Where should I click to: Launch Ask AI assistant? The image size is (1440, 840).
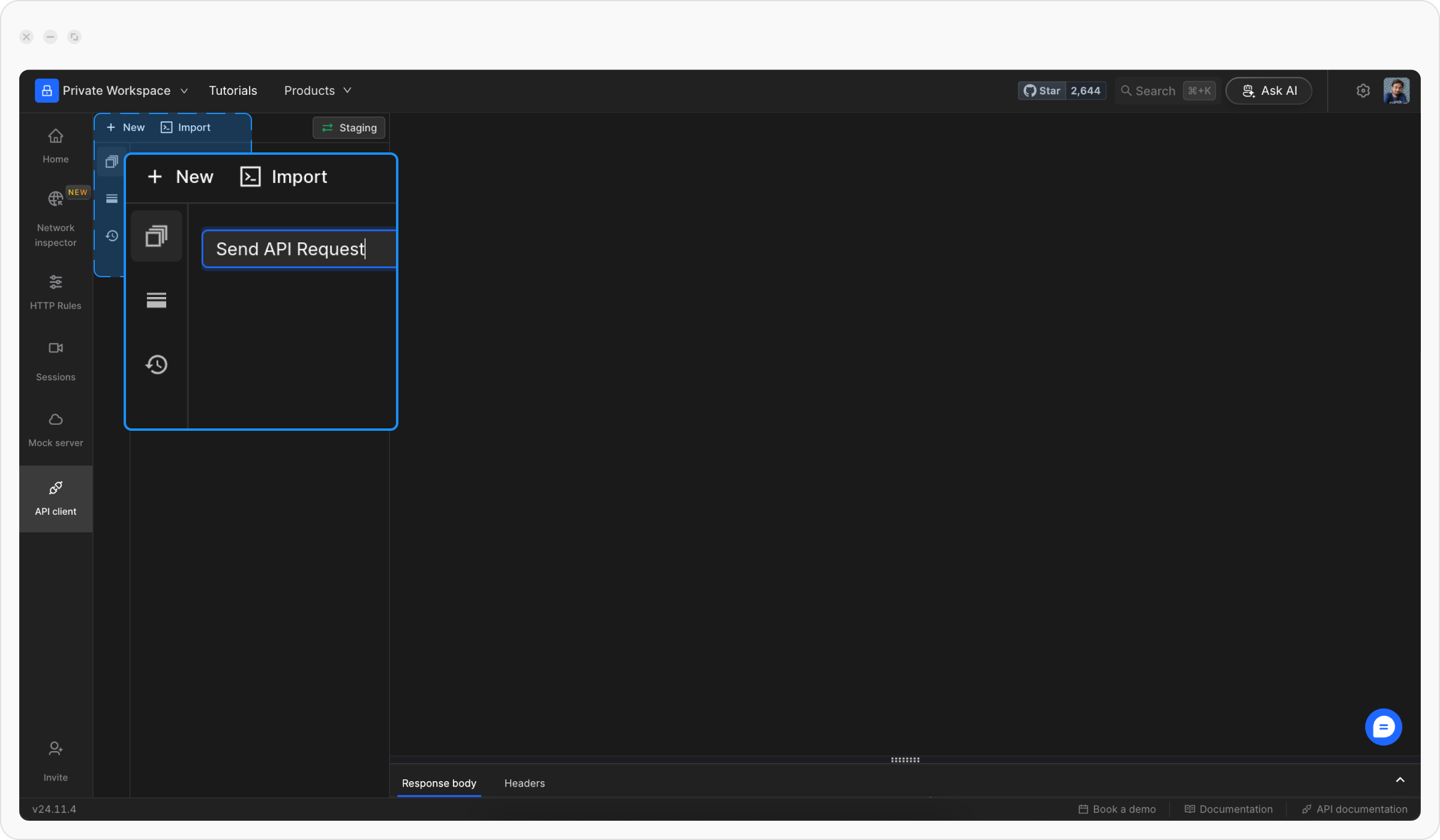1268,91
